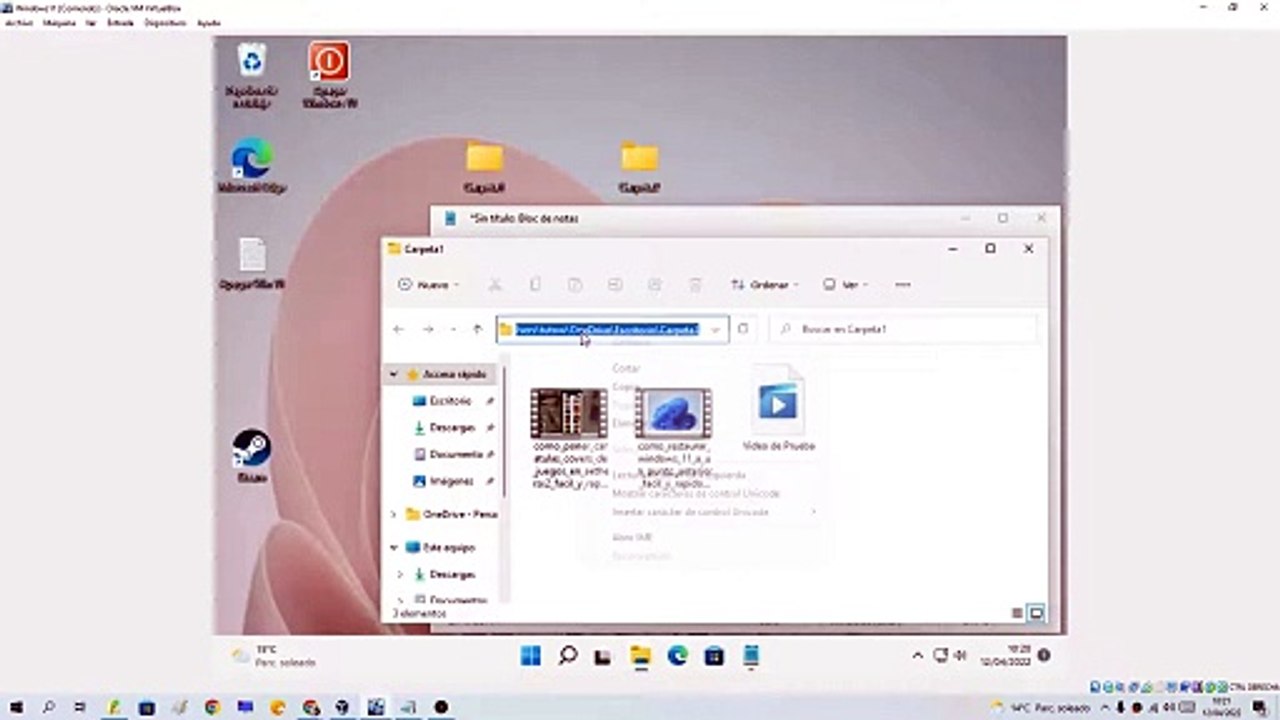Select the como_restaurar_windows_11 video thumbnail
1280x720 pixels.
673,413
